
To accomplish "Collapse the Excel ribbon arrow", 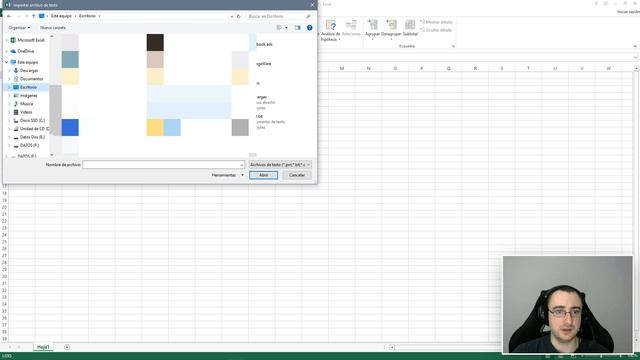I will pyautogui.click(x=635, y=46).
